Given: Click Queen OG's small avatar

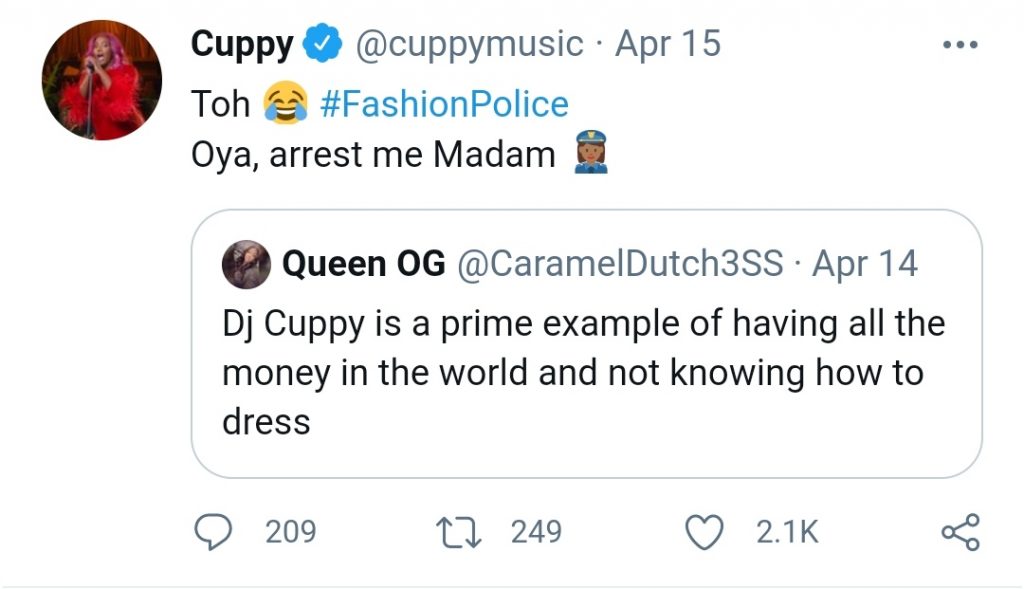Looking at the screenshot, I should pos(245,264).
